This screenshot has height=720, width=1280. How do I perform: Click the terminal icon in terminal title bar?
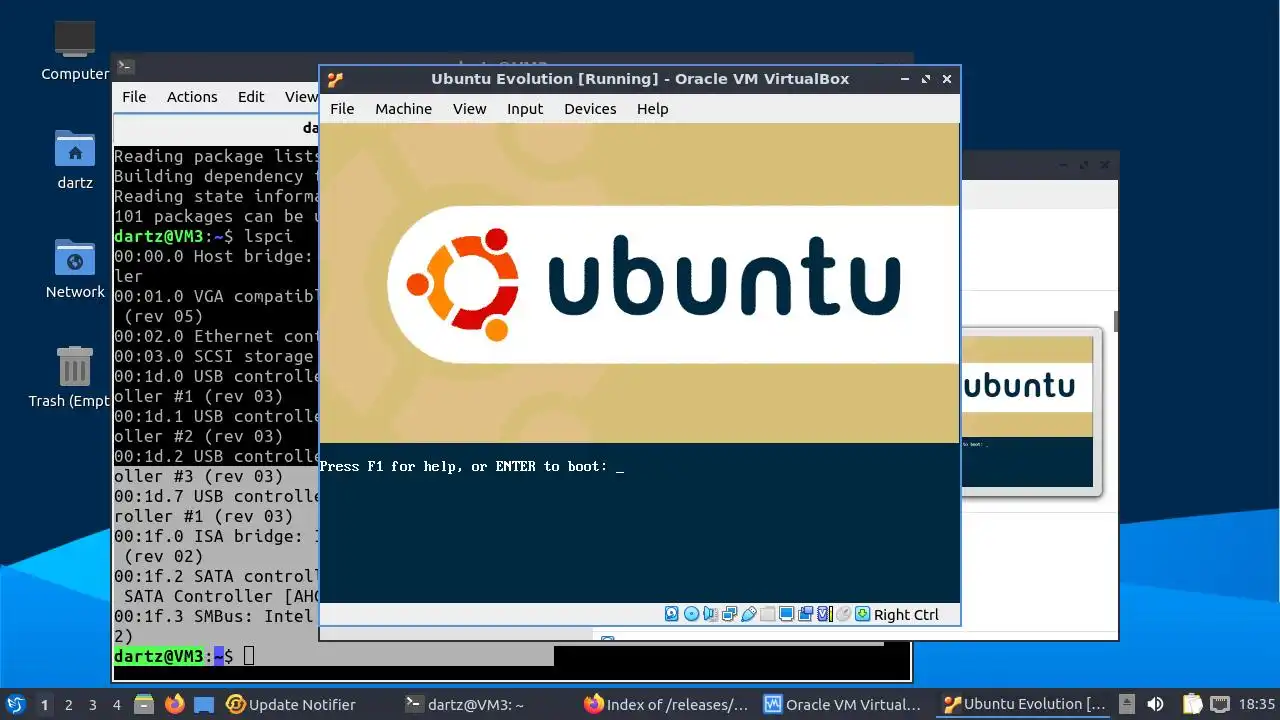coord(125,66)
